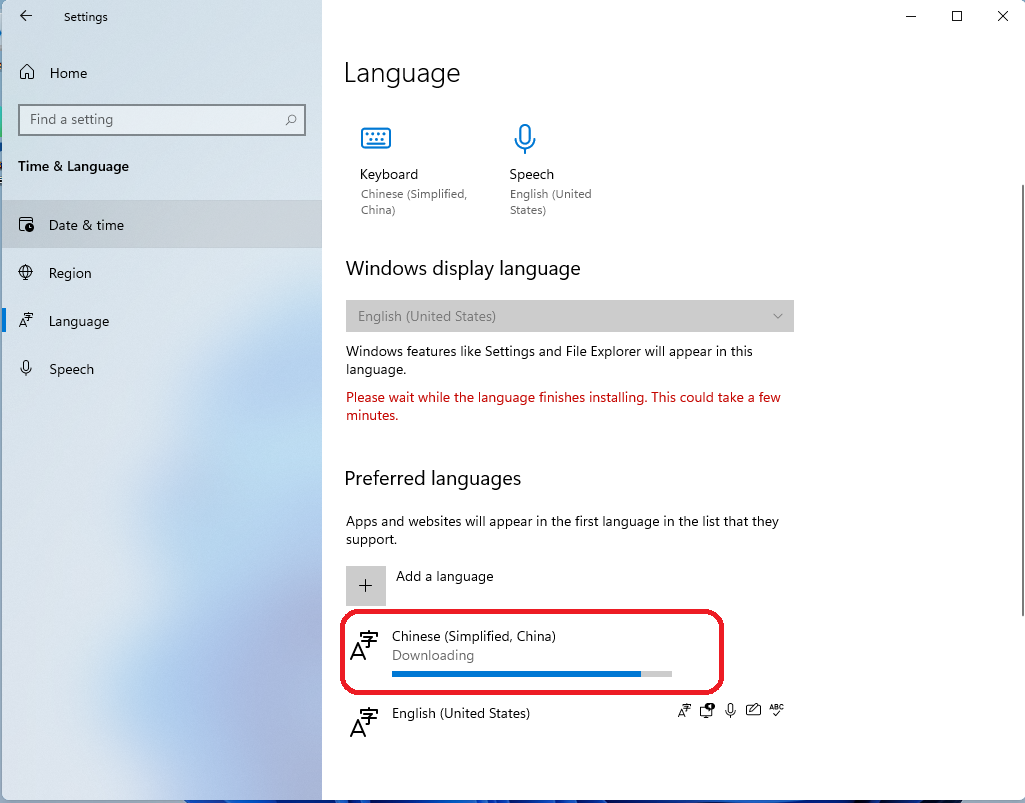The image size is (1025, 803).
Task: Click Add a language
Action: point(444,576)
